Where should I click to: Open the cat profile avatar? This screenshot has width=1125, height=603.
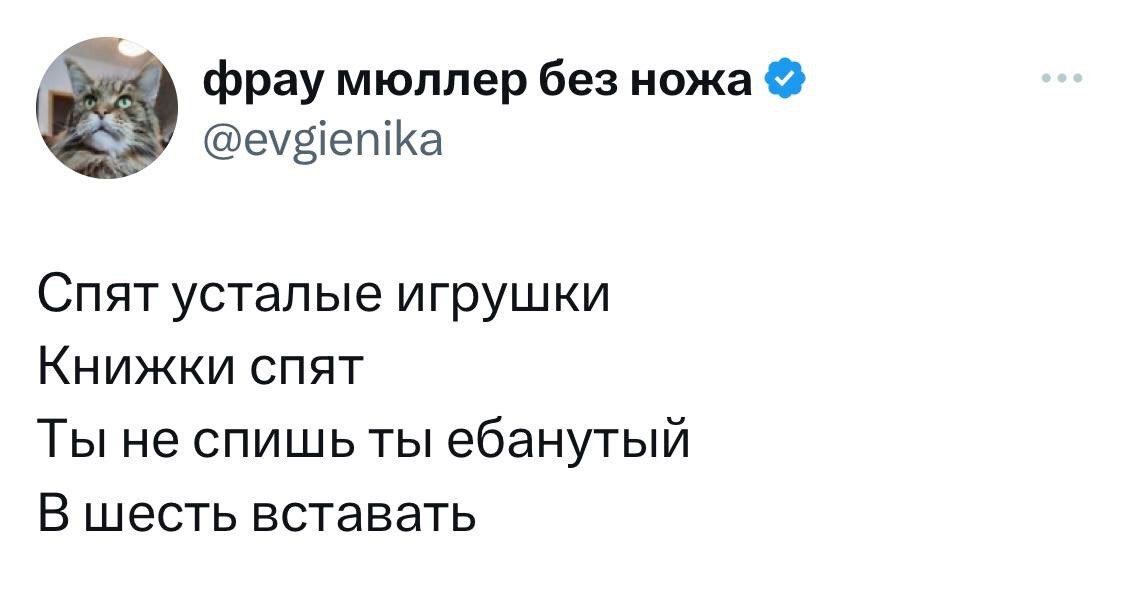coord(108,108)
